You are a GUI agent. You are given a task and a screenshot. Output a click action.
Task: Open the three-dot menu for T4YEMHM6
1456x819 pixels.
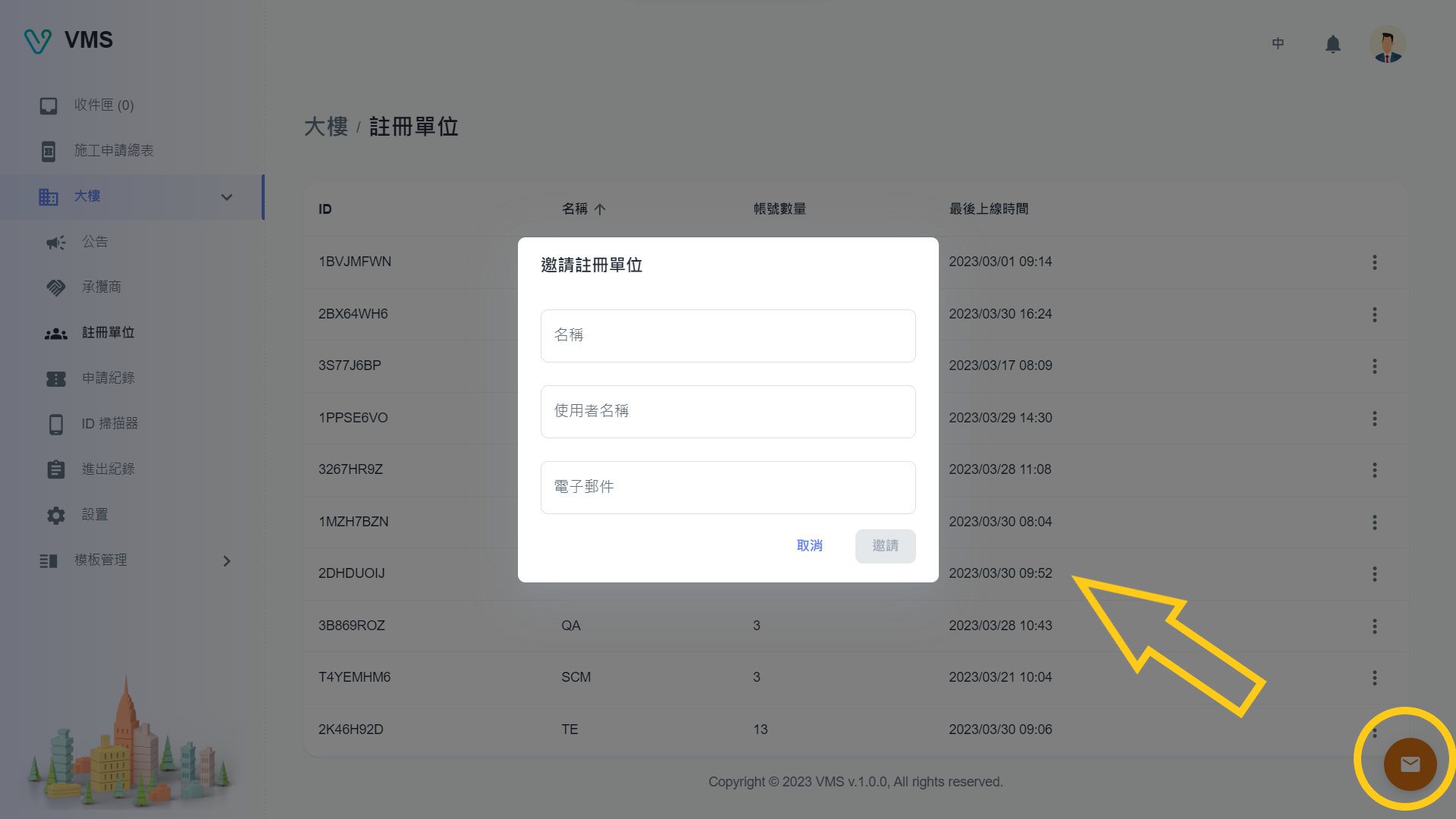pyautogui.click(x=1374, y=678)
